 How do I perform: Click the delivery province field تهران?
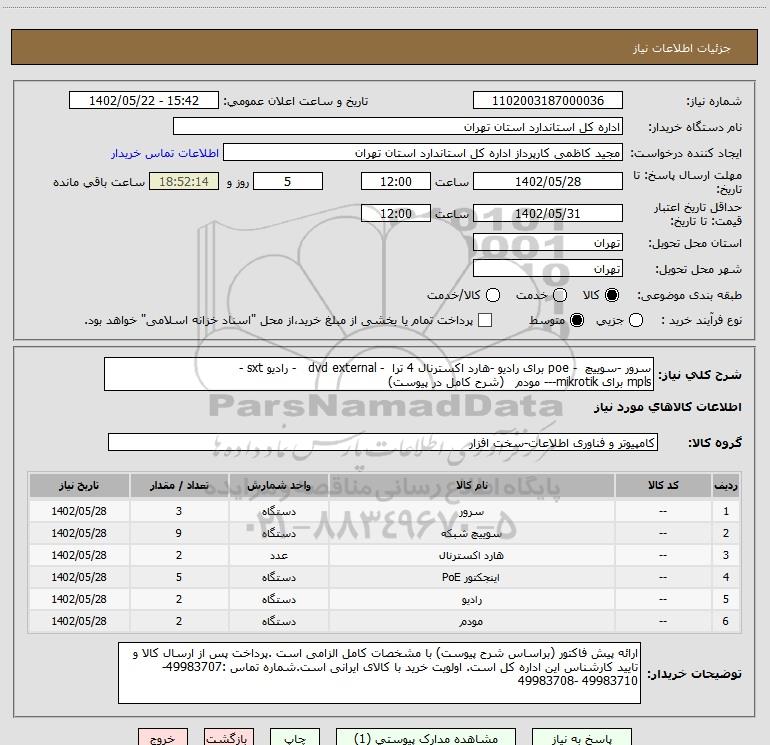[x=548, y=243]
